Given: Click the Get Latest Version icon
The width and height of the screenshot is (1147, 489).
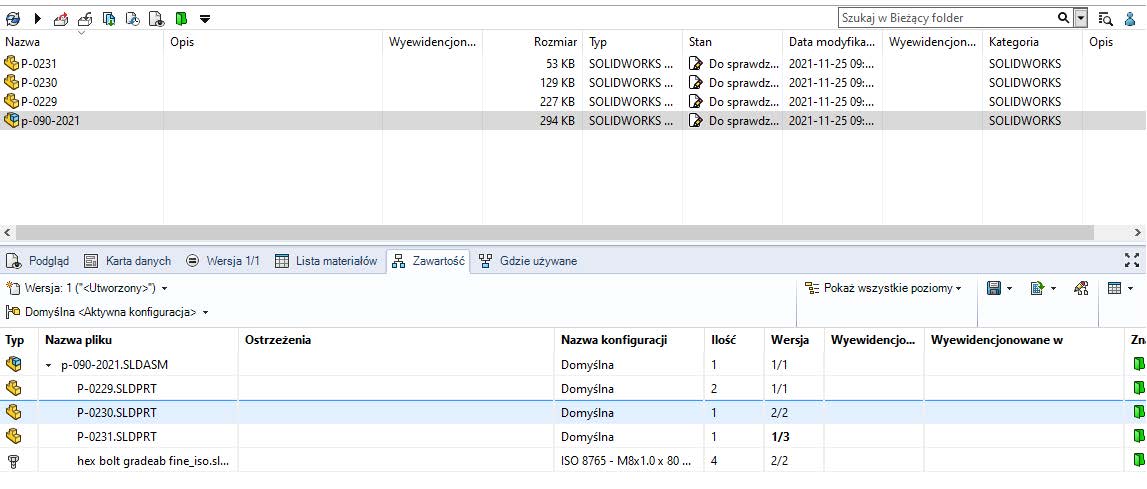Looking at the screenshot, I should (x=109, y=17).
